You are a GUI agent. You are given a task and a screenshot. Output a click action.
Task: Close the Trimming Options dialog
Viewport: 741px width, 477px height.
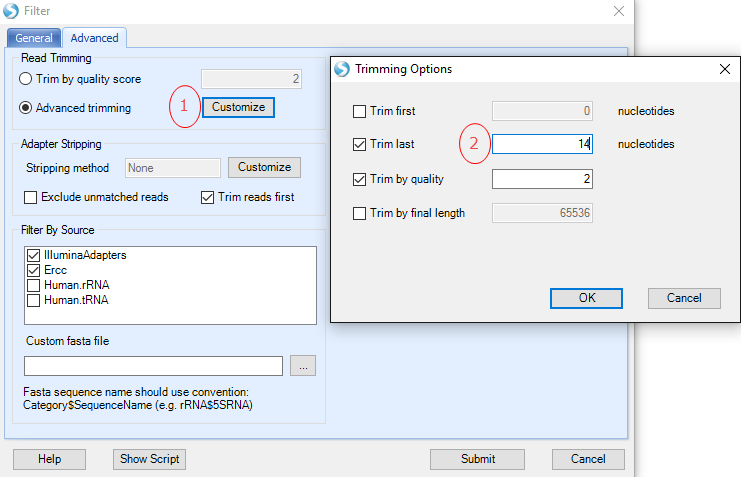pos(725,69)
